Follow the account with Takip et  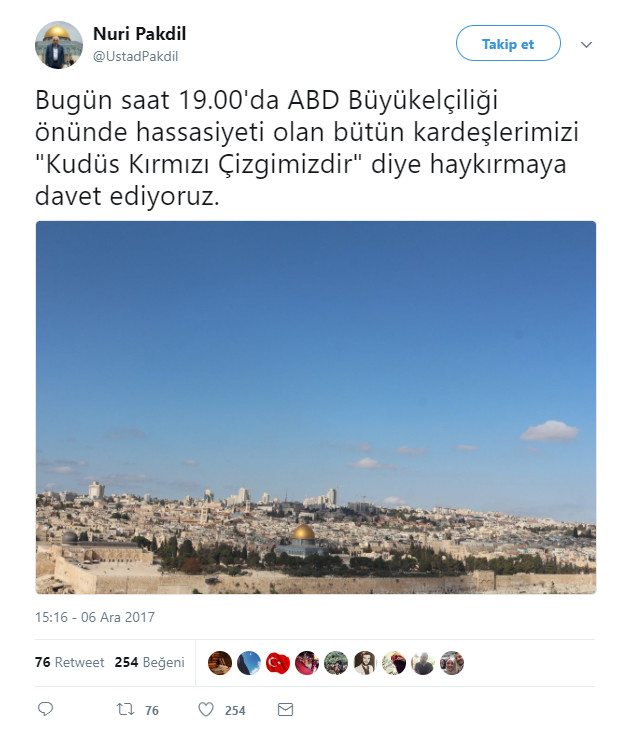click(508, 43)
